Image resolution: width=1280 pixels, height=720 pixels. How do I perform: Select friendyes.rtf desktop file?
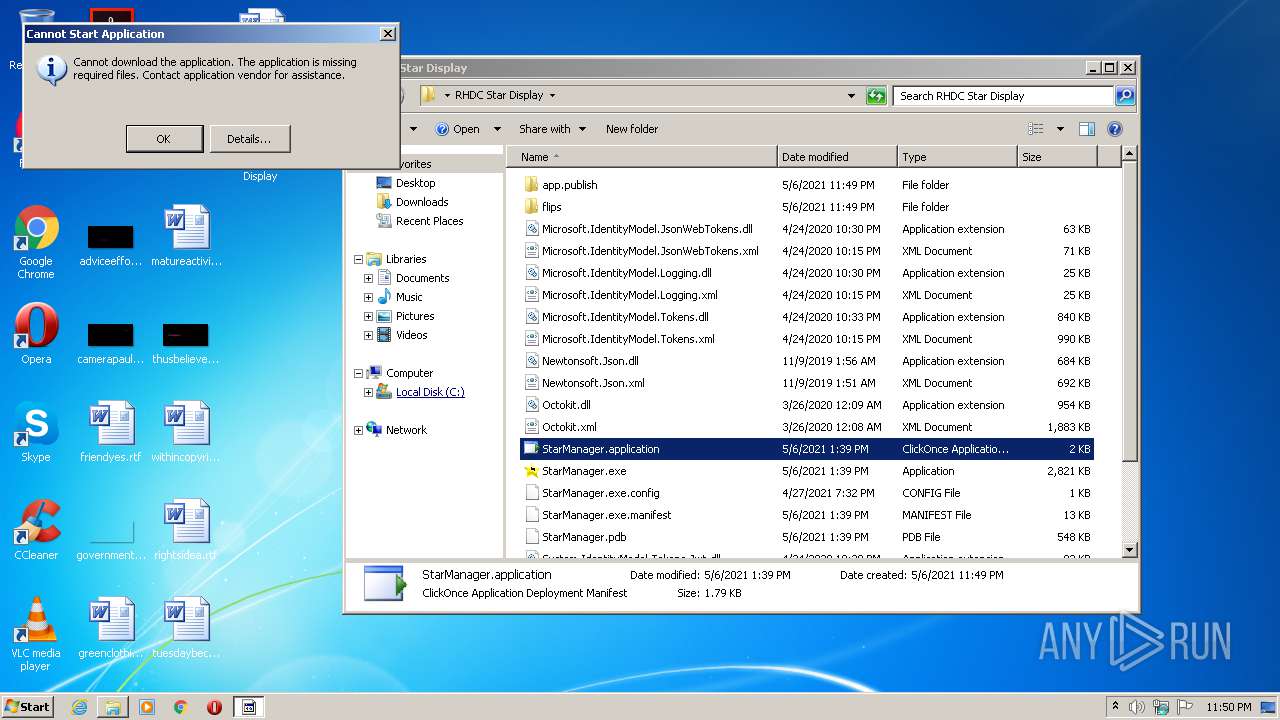[110, 432]
